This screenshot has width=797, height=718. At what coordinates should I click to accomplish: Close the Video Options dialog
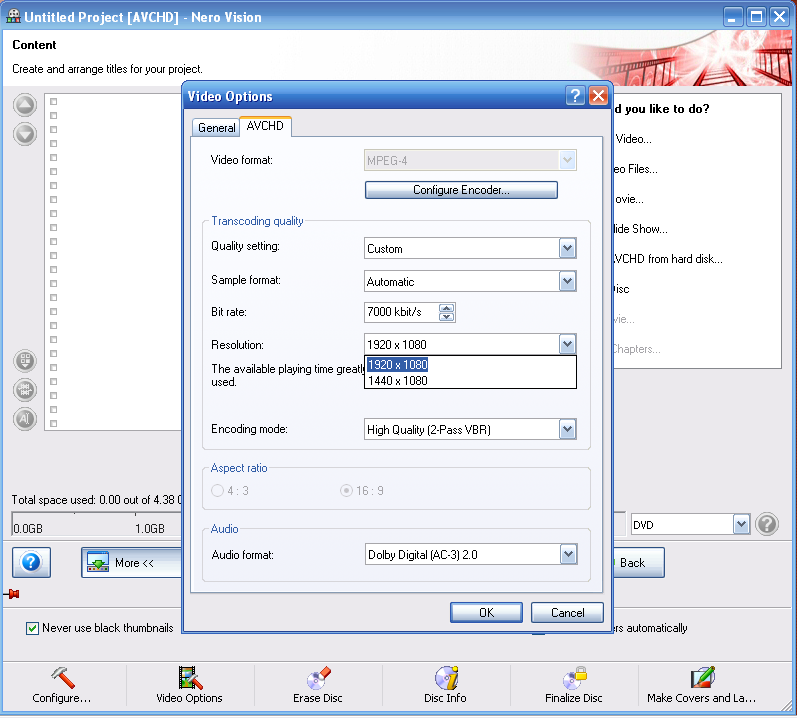[599, 96]
